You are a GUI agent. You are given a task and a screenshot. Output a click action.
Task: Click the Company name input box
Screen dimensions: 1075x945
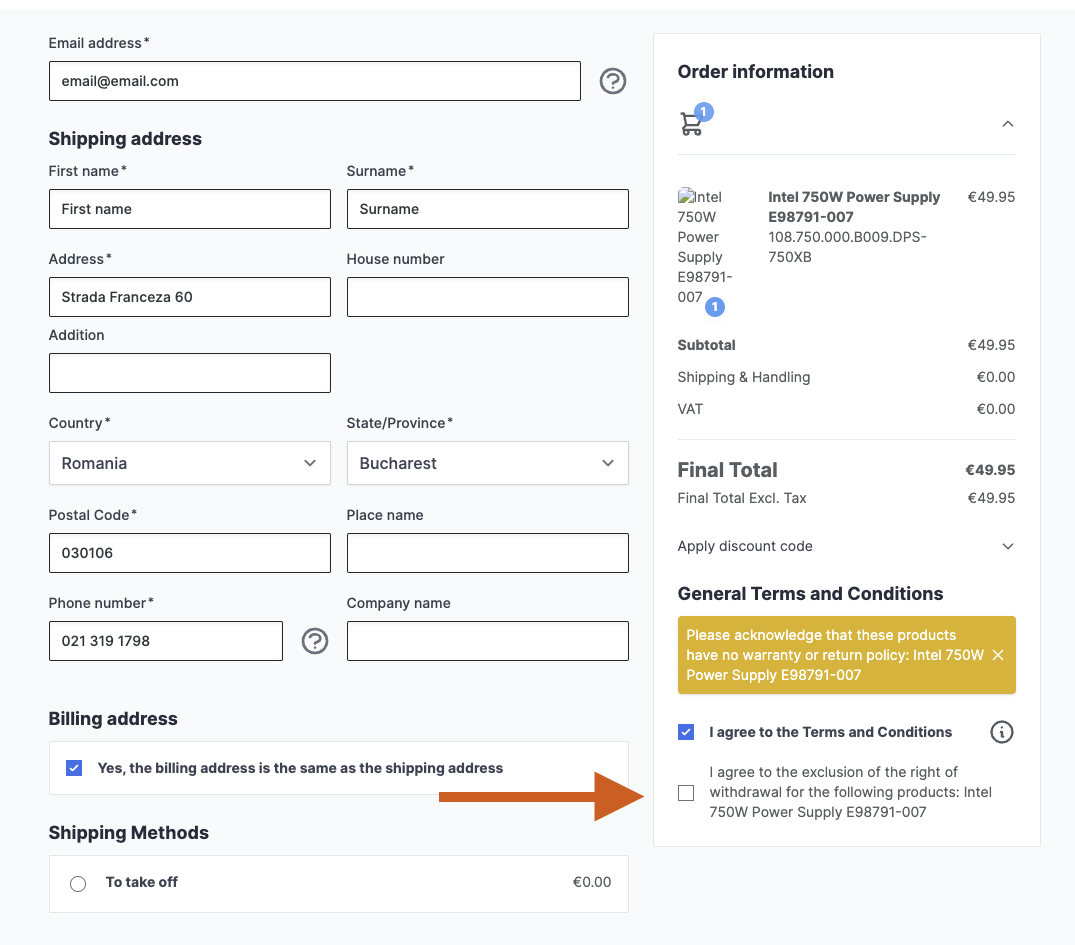487,641
